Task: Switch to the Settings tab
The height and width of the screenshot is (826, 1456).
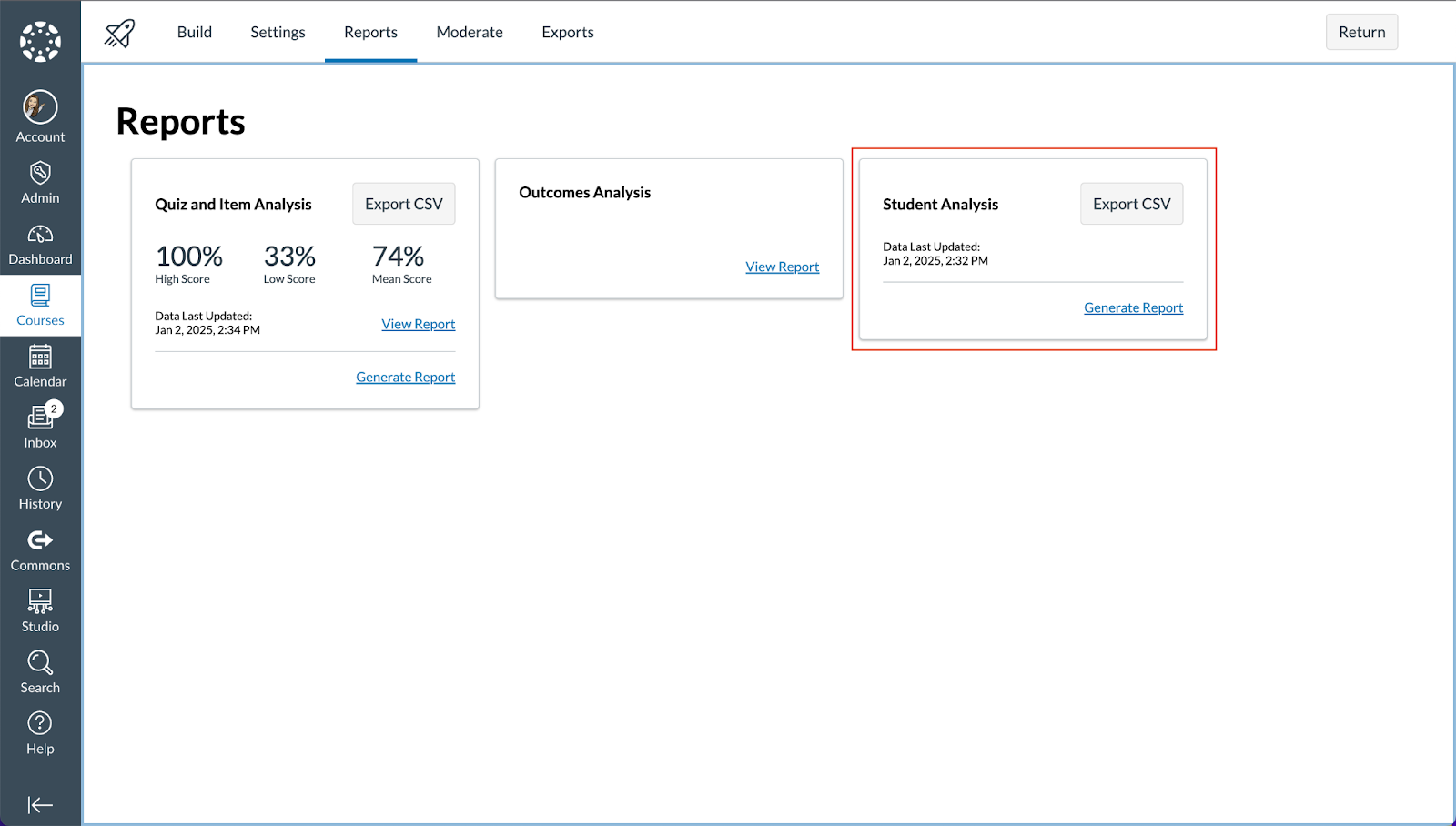Action: 278,32
